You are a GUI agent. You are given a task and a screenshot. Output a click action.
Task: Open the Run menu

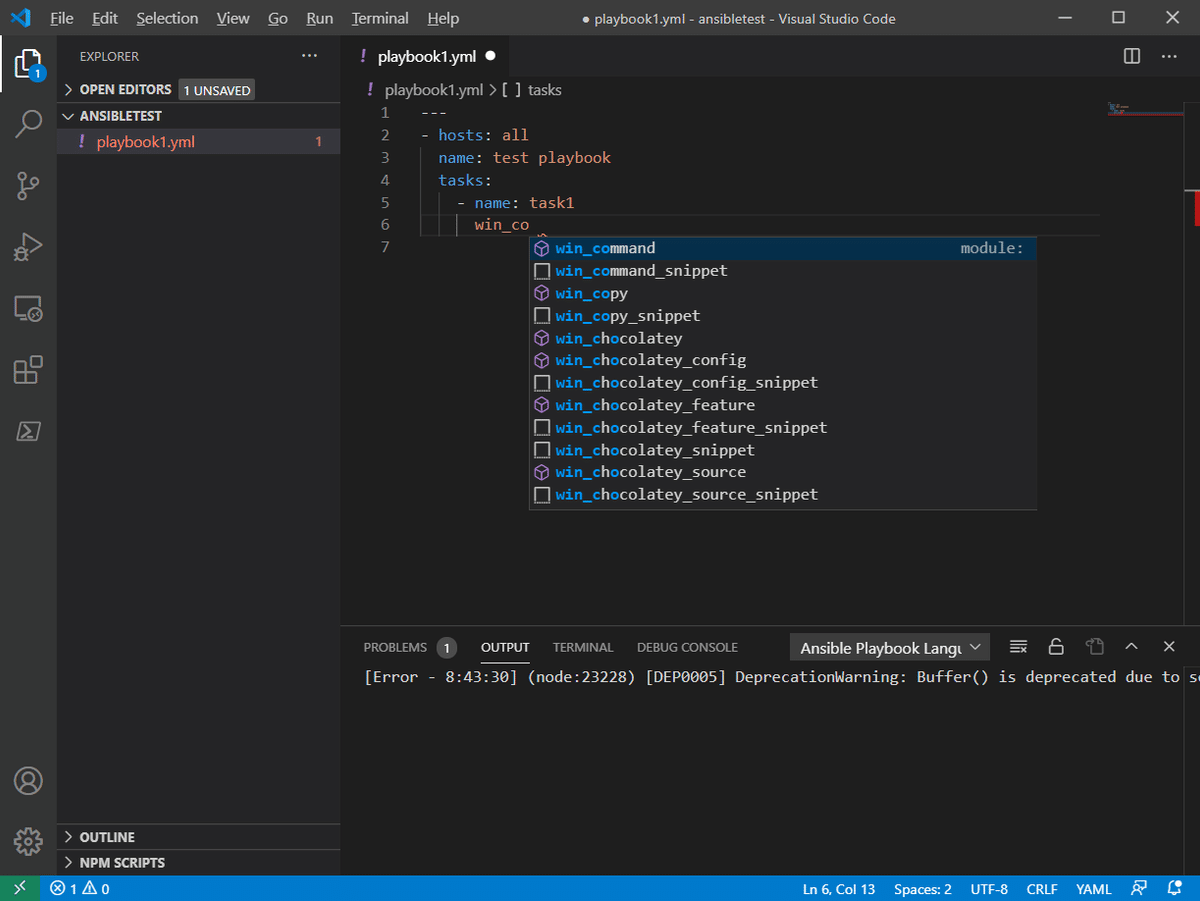pos(320,18)
